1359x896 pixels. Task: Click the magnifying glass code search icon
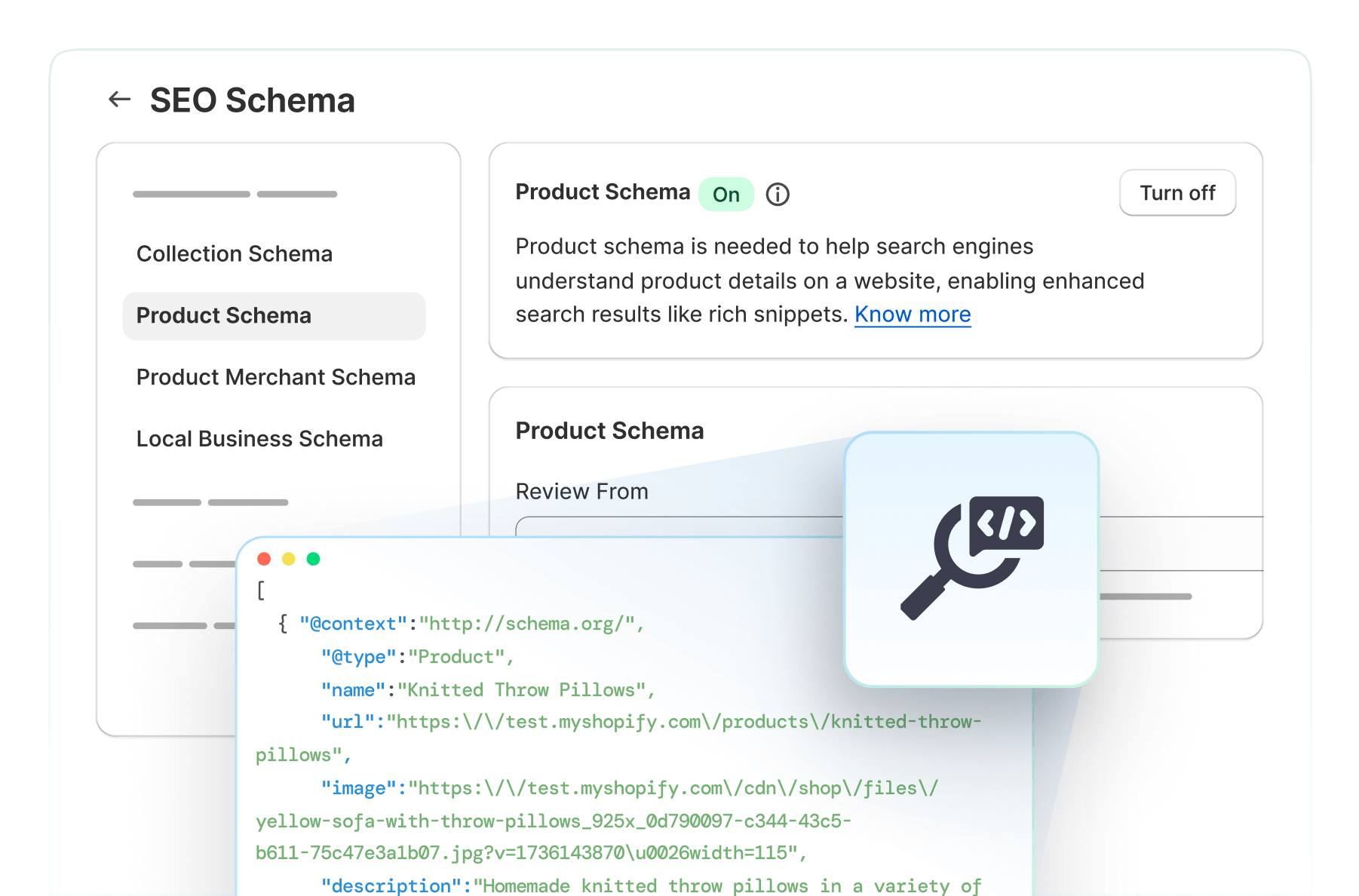(x=971, y=558)
